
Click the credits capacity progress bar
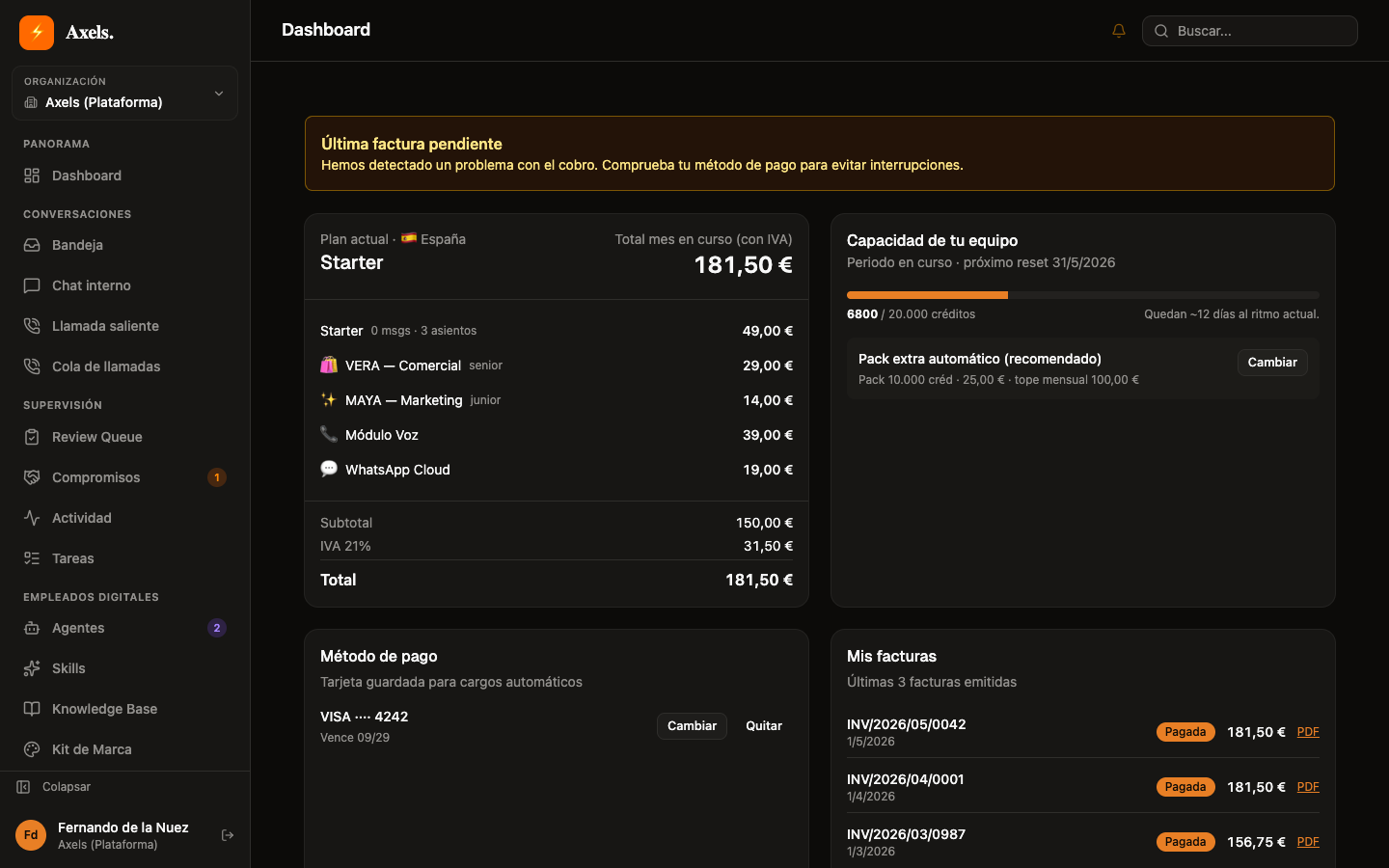coord(1082,295)
